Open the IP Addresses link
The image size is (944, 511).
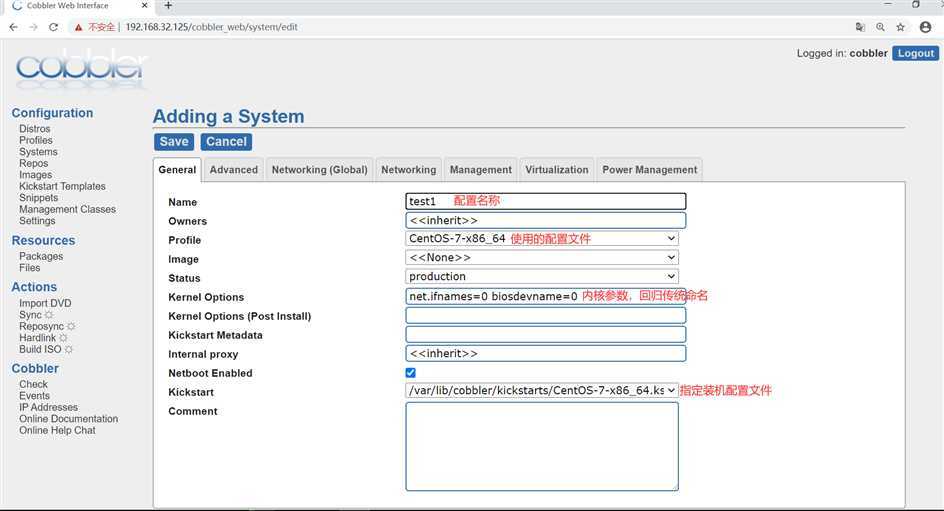(48, 407)
